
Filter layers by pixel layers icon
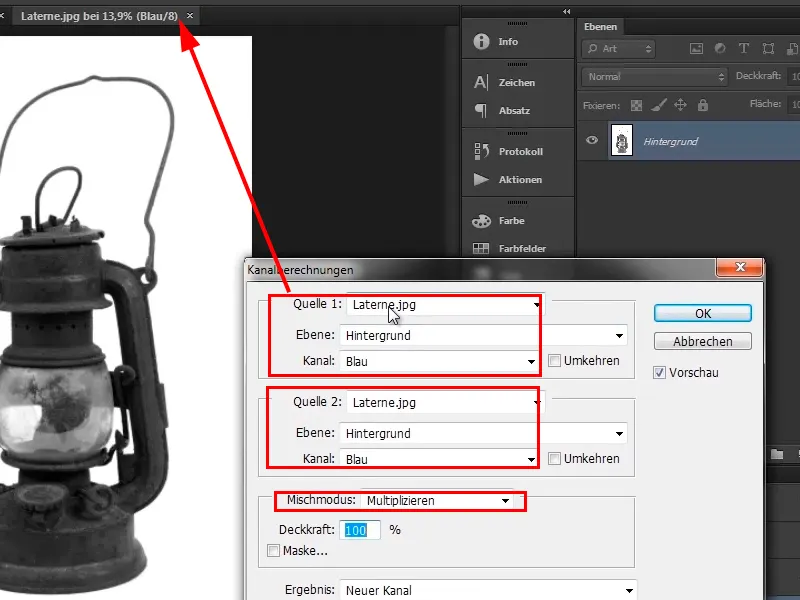tap(696, 48)
